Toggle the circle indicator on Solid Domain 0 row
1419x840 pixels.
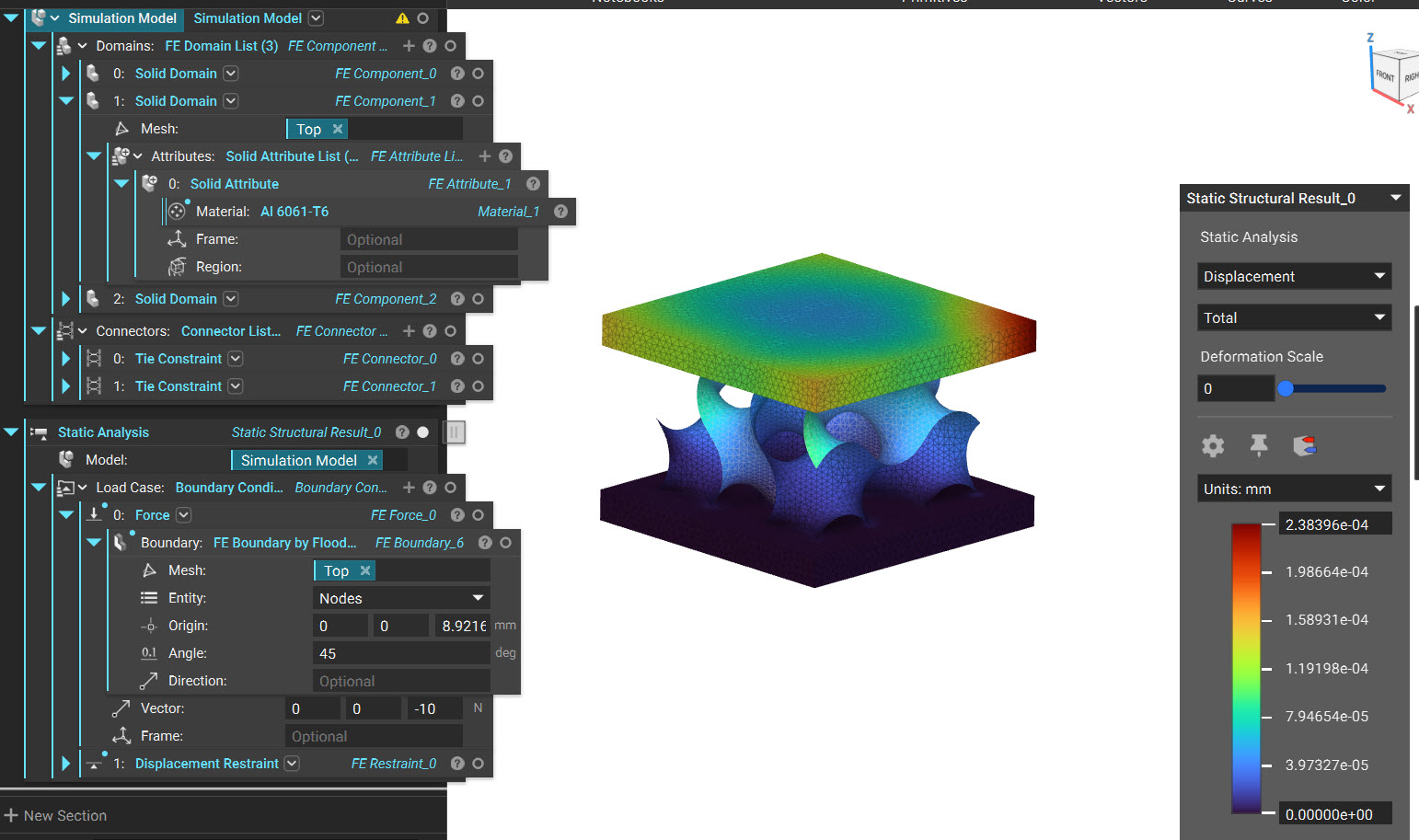pyautogui.click(x=477, y=73)
